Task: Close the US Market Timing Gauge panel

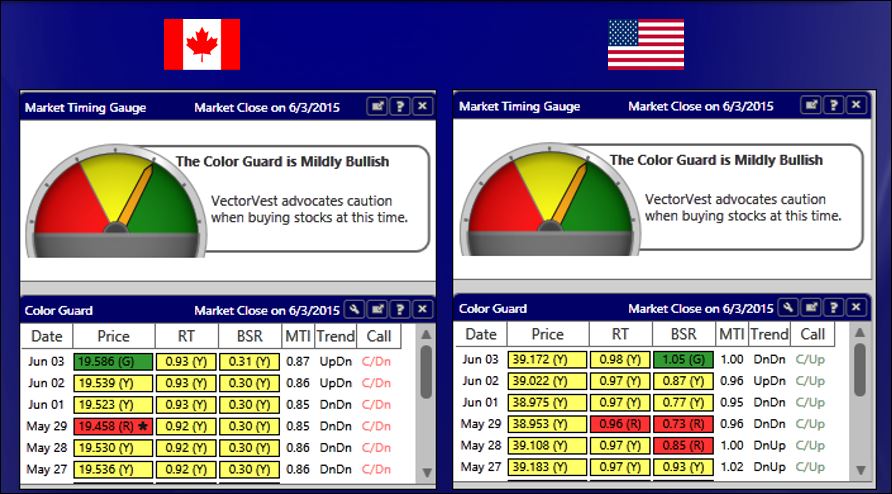Action: point(856,105)
